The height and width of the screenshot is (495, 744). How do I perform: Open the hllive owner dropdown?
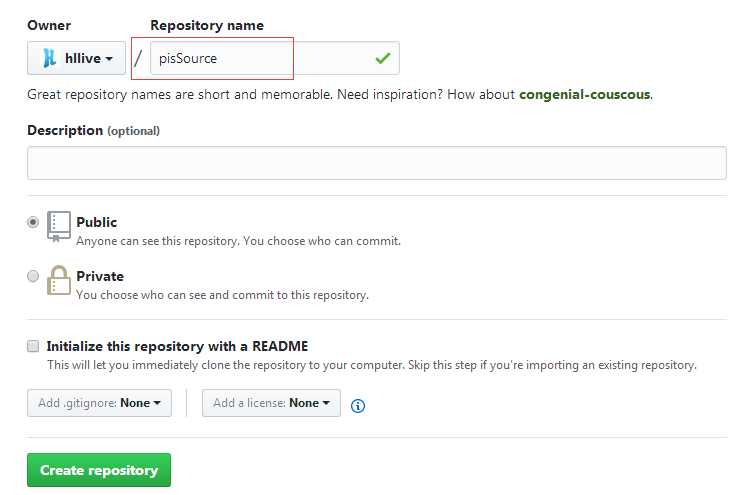click(76, 58)
